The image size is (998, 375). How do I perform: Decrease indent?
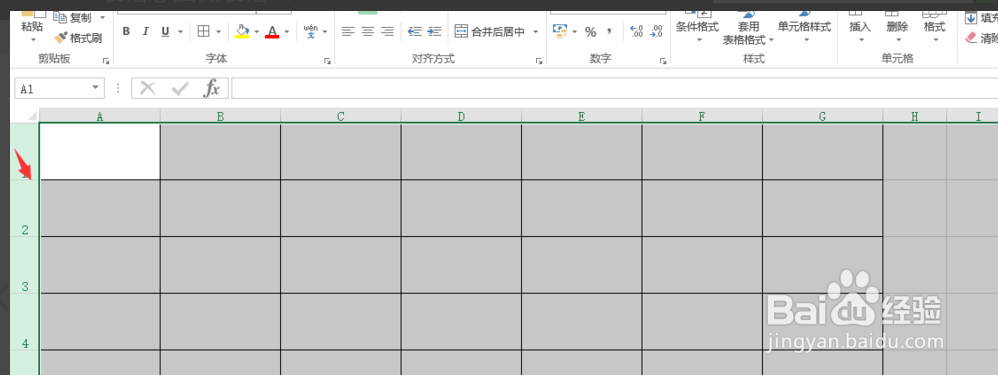point(415,31)
